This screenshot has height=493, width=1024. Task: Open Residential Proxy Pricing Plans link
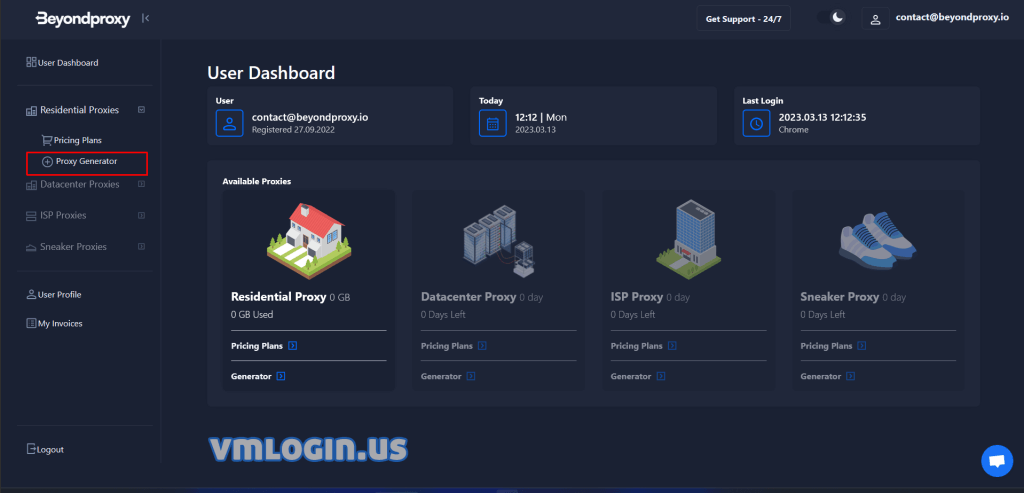(x=257, y=346)
